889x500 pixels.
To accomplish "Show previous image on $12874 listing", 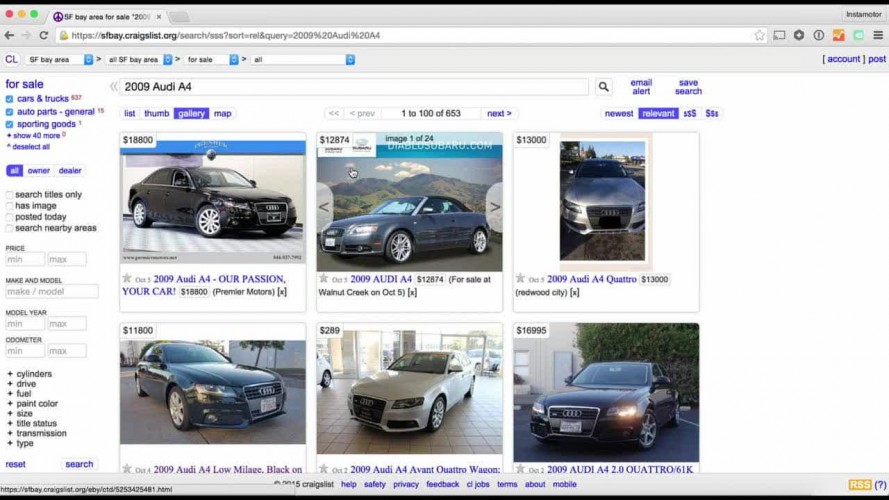I will [324, 207].
